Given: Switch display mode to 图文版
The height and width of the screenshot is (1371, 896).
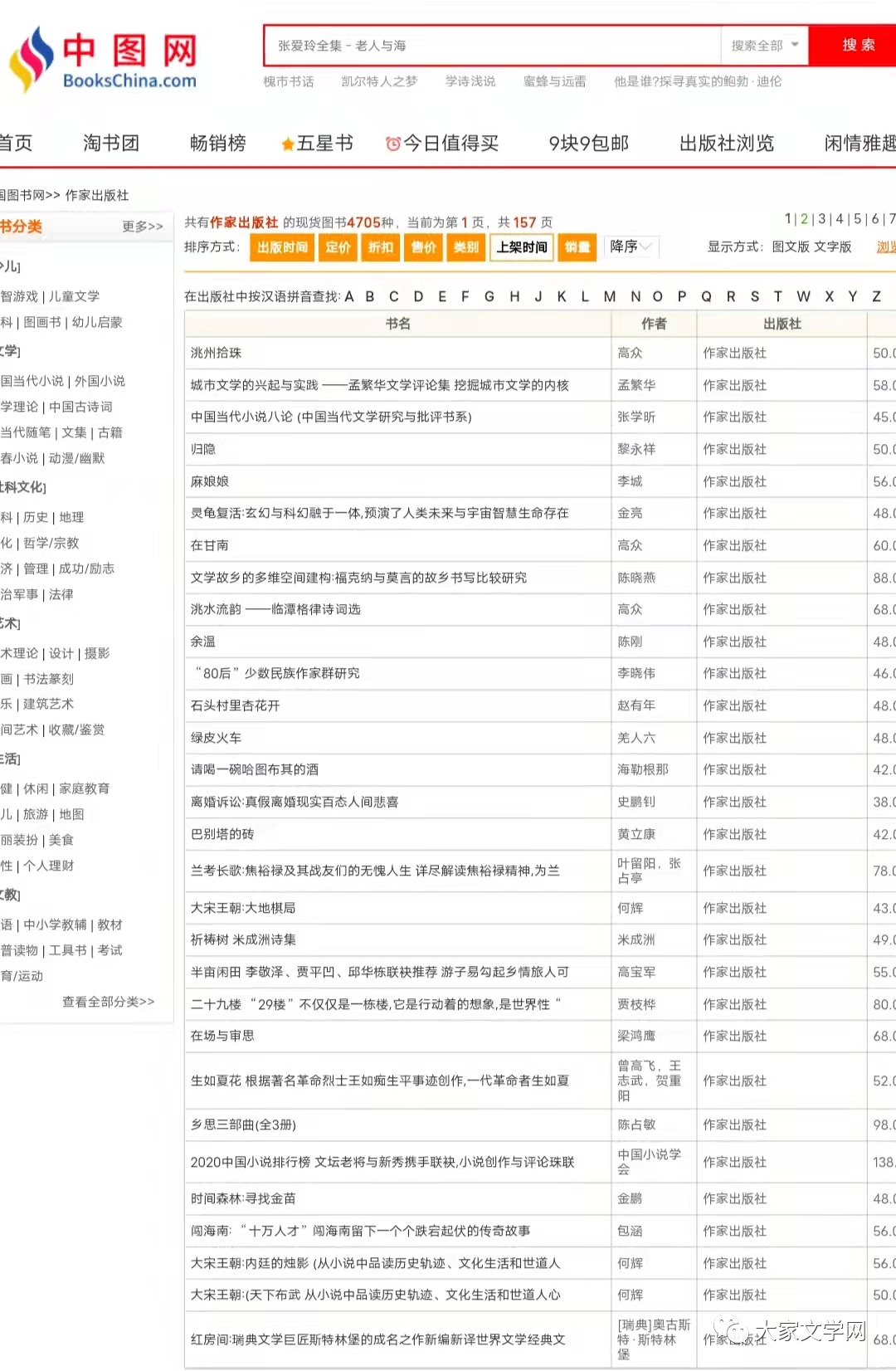Looking at the screenshot, I should [x=791, y=246].
